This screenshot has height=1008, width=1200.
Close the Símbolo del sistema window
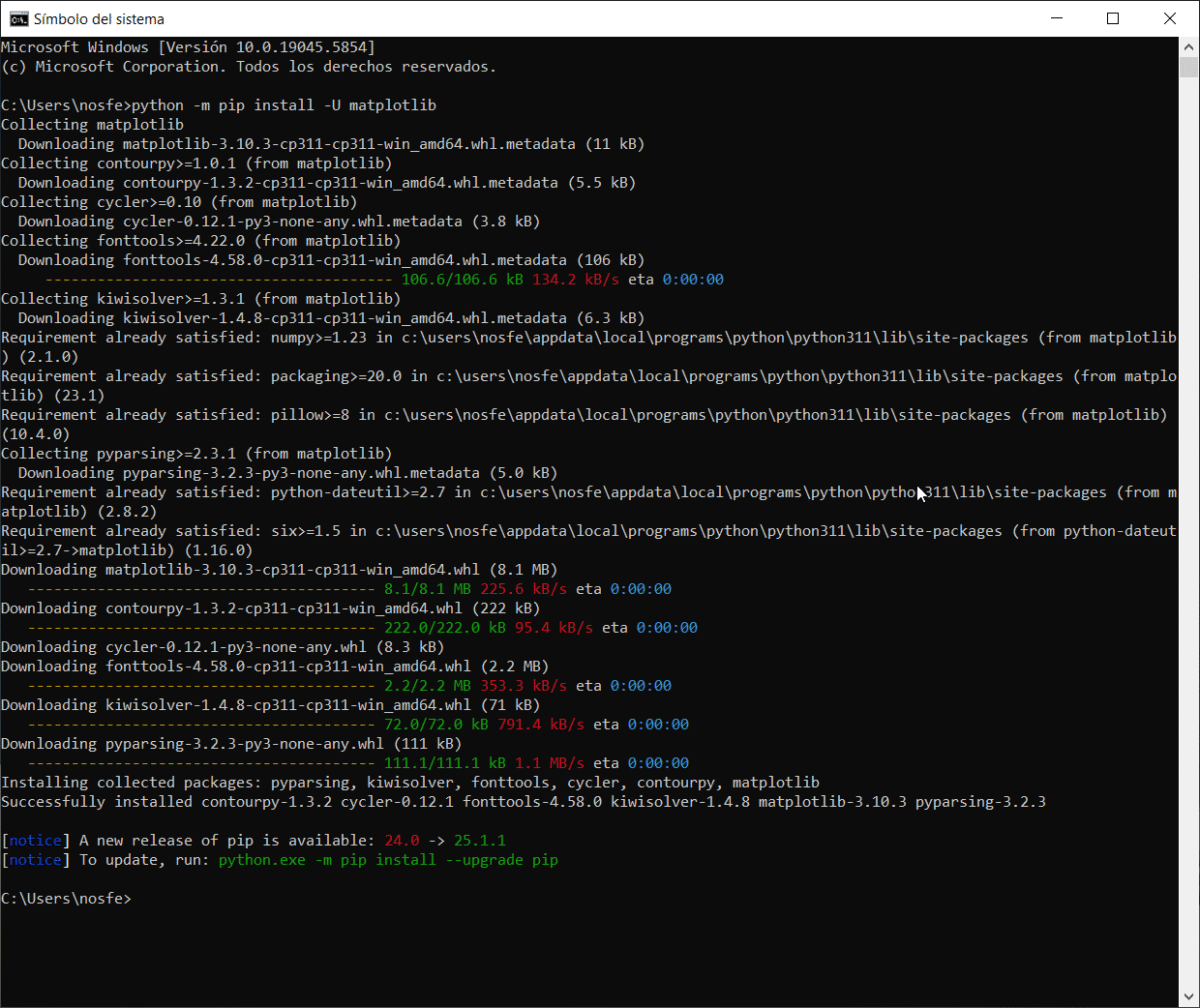1169,18
